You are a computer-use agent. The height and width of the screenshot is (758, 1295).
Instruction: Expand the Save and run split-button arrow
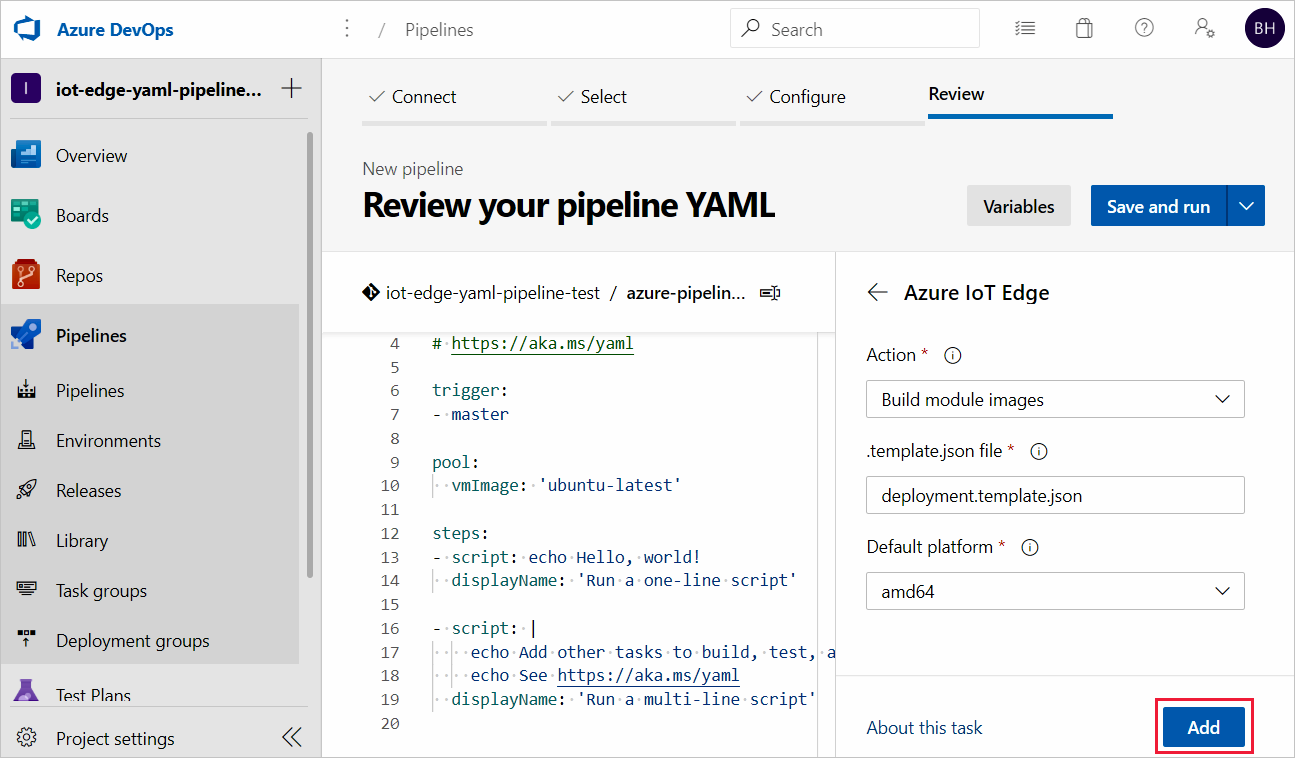(x=1246, y=205)
